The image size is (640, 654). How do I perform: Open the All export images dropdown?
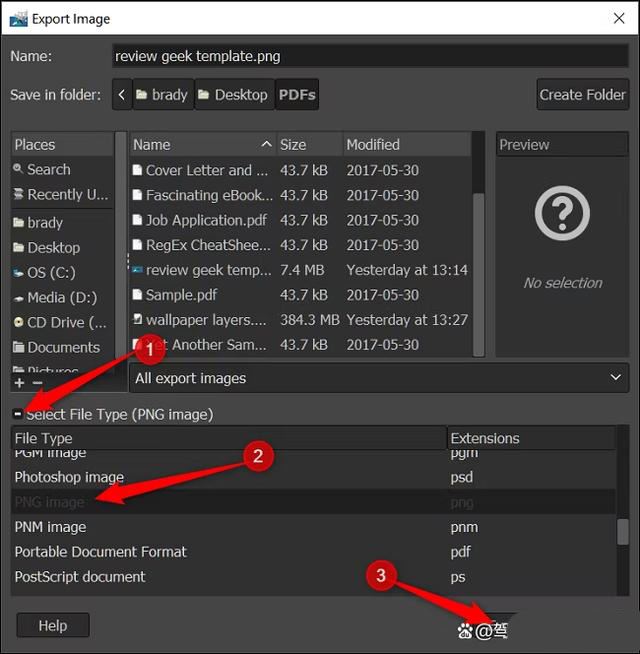379,378
